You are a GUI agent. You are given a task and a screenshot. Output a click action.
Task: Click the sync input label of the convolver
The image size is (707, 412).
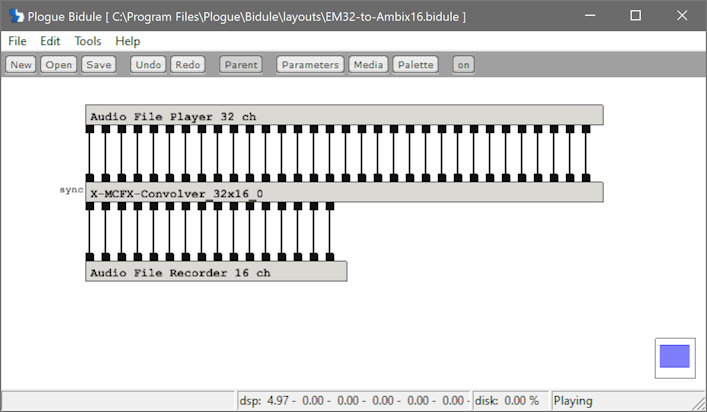(72, 190)
